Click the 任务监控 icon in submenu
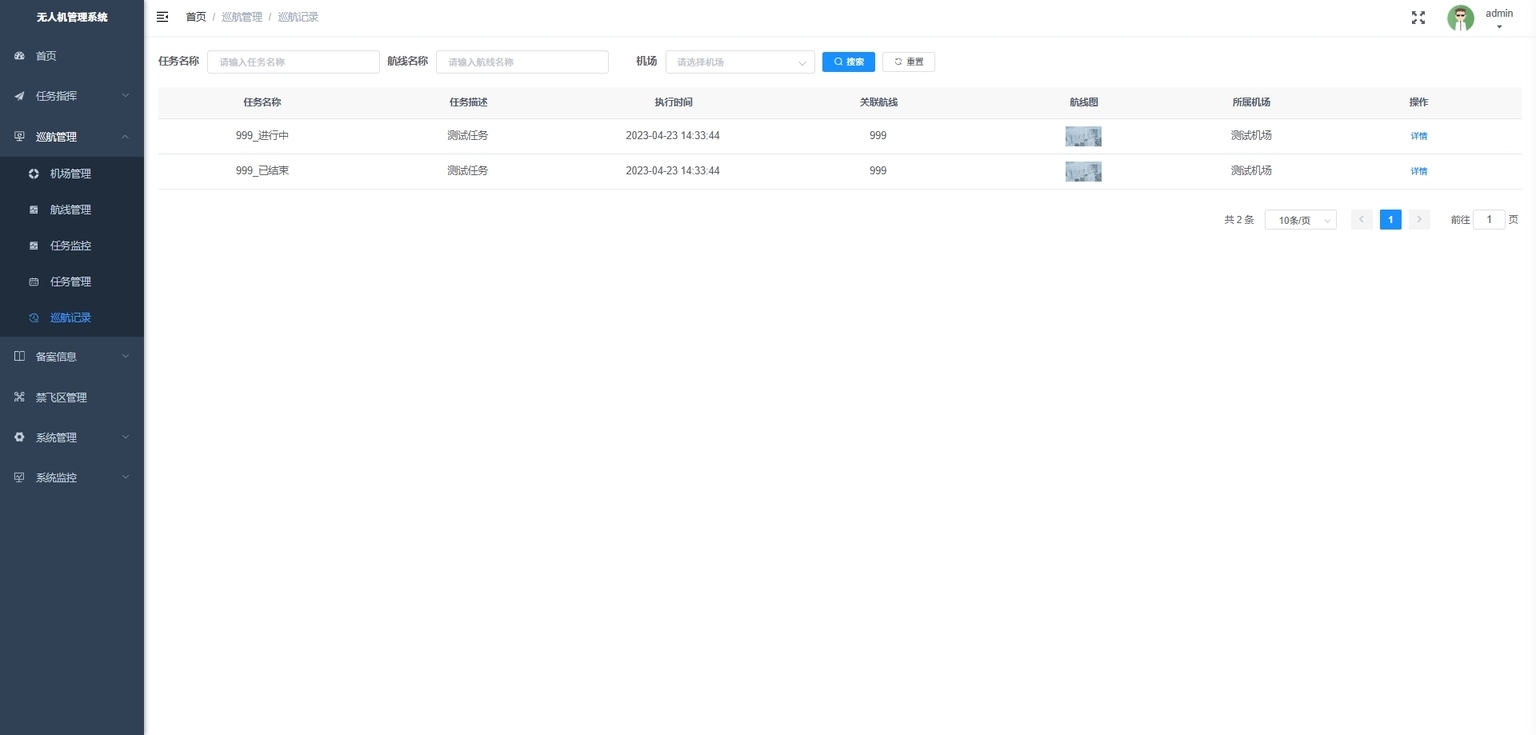 [x=33, y=246]
